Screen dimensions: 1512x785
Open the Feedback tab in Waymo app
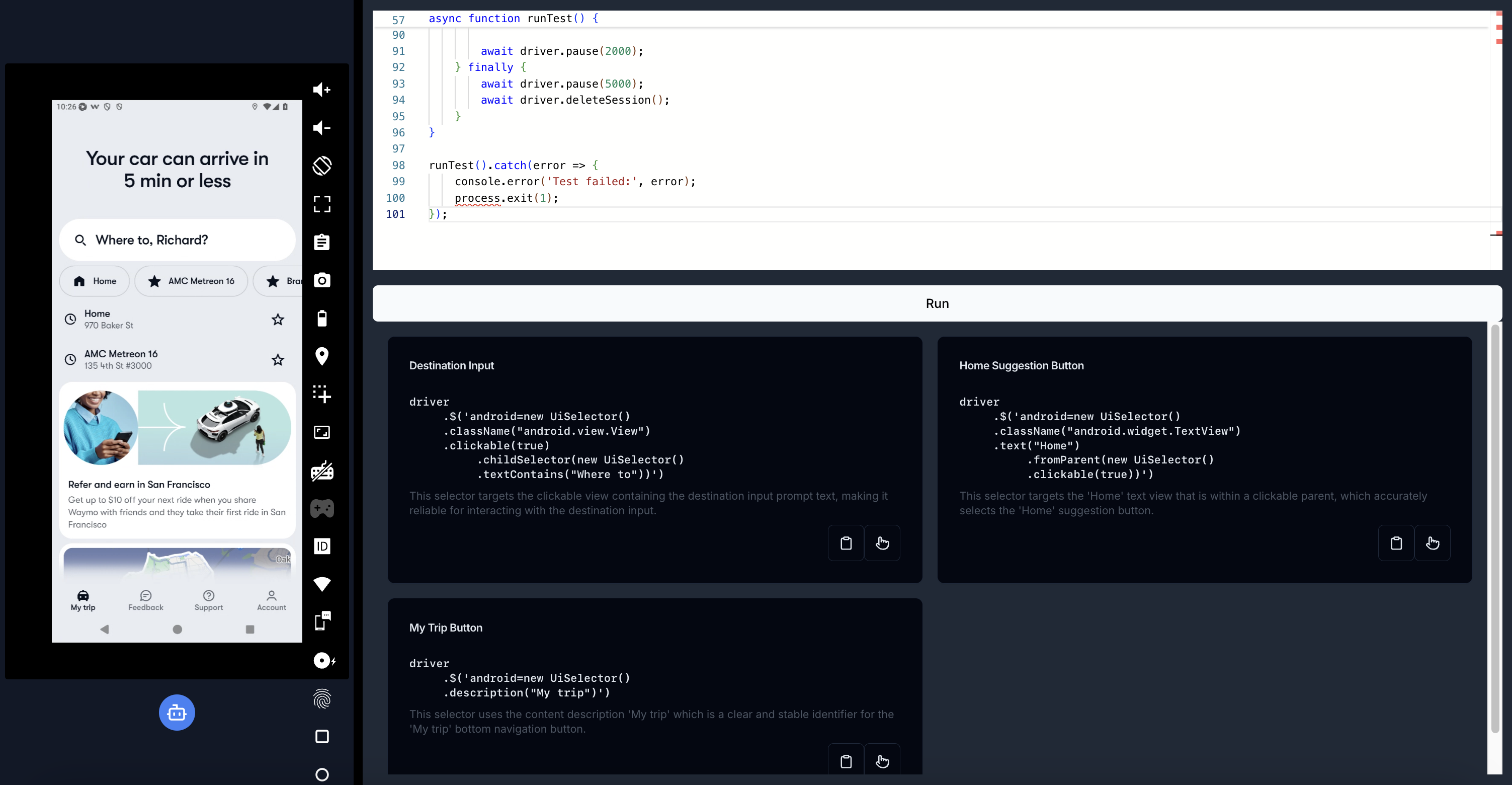145,600
